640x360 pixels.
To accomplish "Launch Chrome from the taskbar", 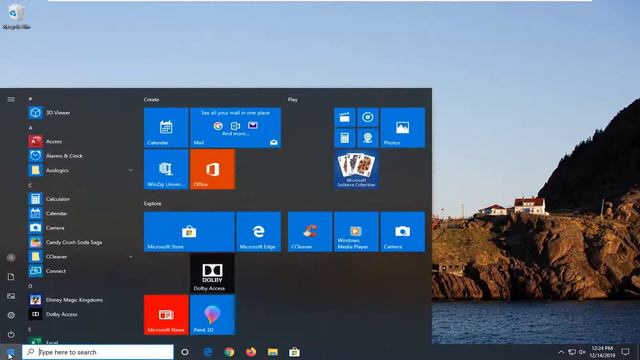I will tap(229, 352).
